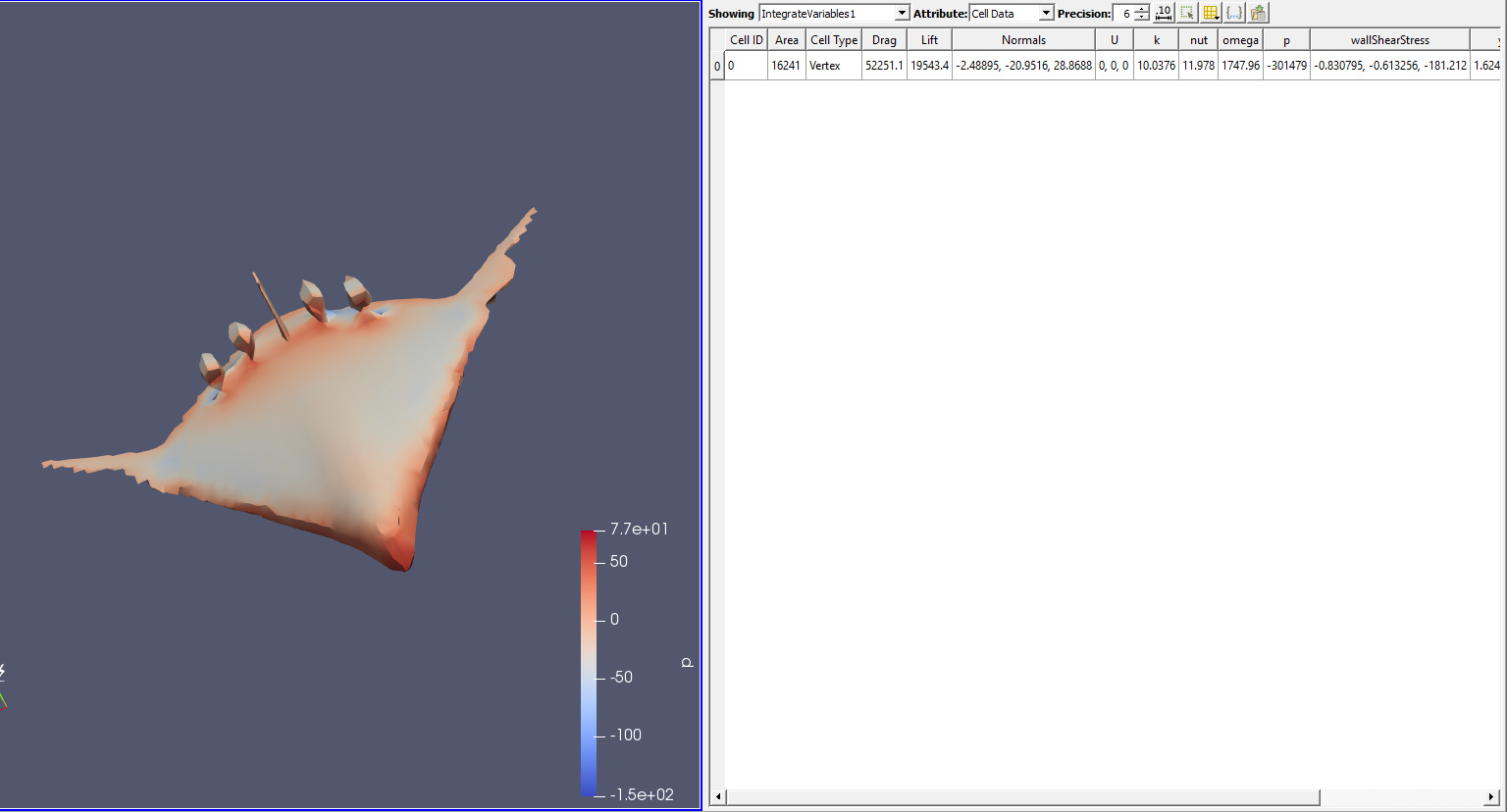The width and height of the screenshot is (1507, 812).
Task: Click the nut column header
Action: tap(1199, 40)
